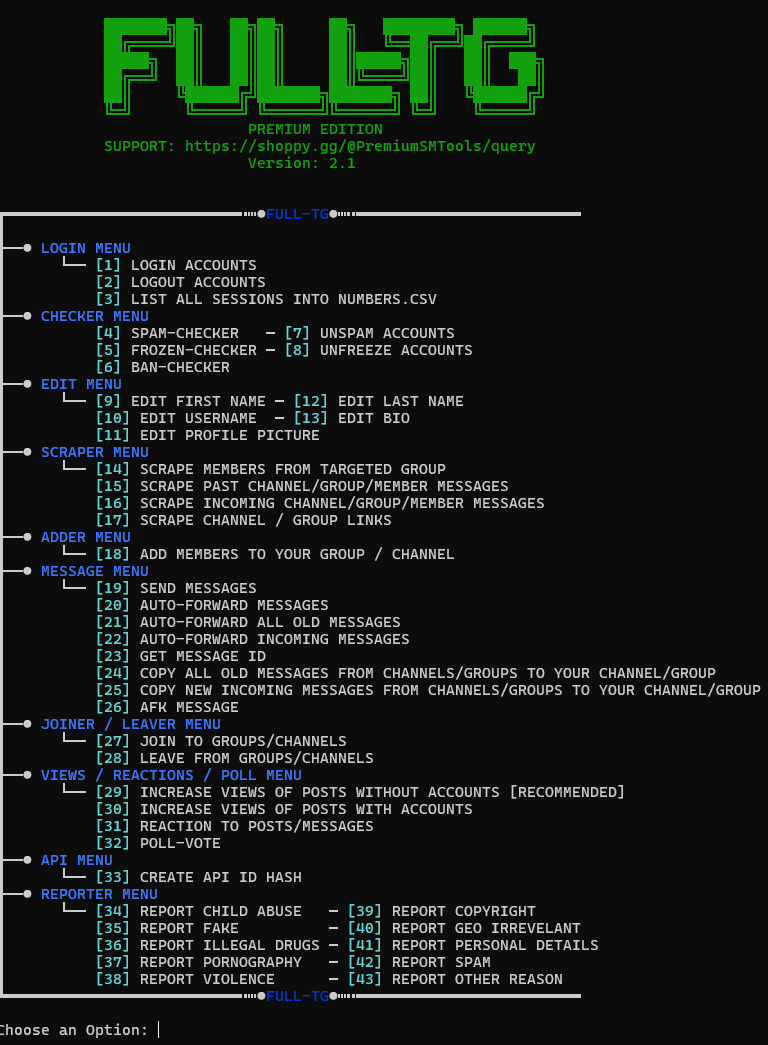Click '[22] AUTO-FORWARD INCOMING MESSAGES'
Screen dimensions: 768x1045
(253, 639)
